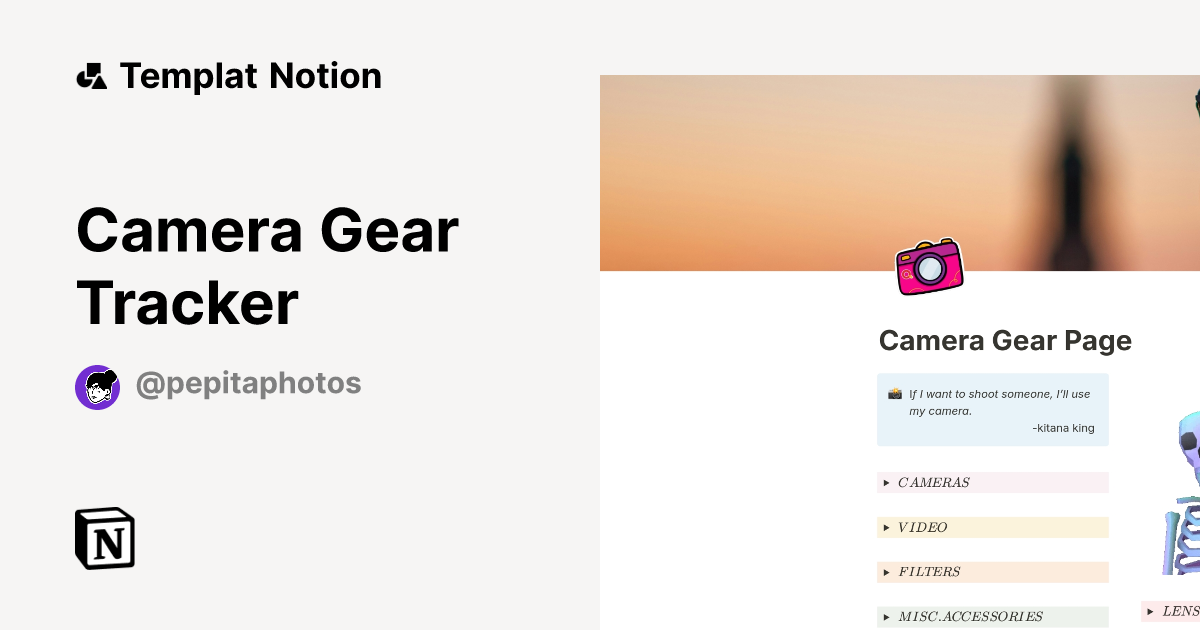Expand the CAMERAS toggle list

[x=886, y=482]
